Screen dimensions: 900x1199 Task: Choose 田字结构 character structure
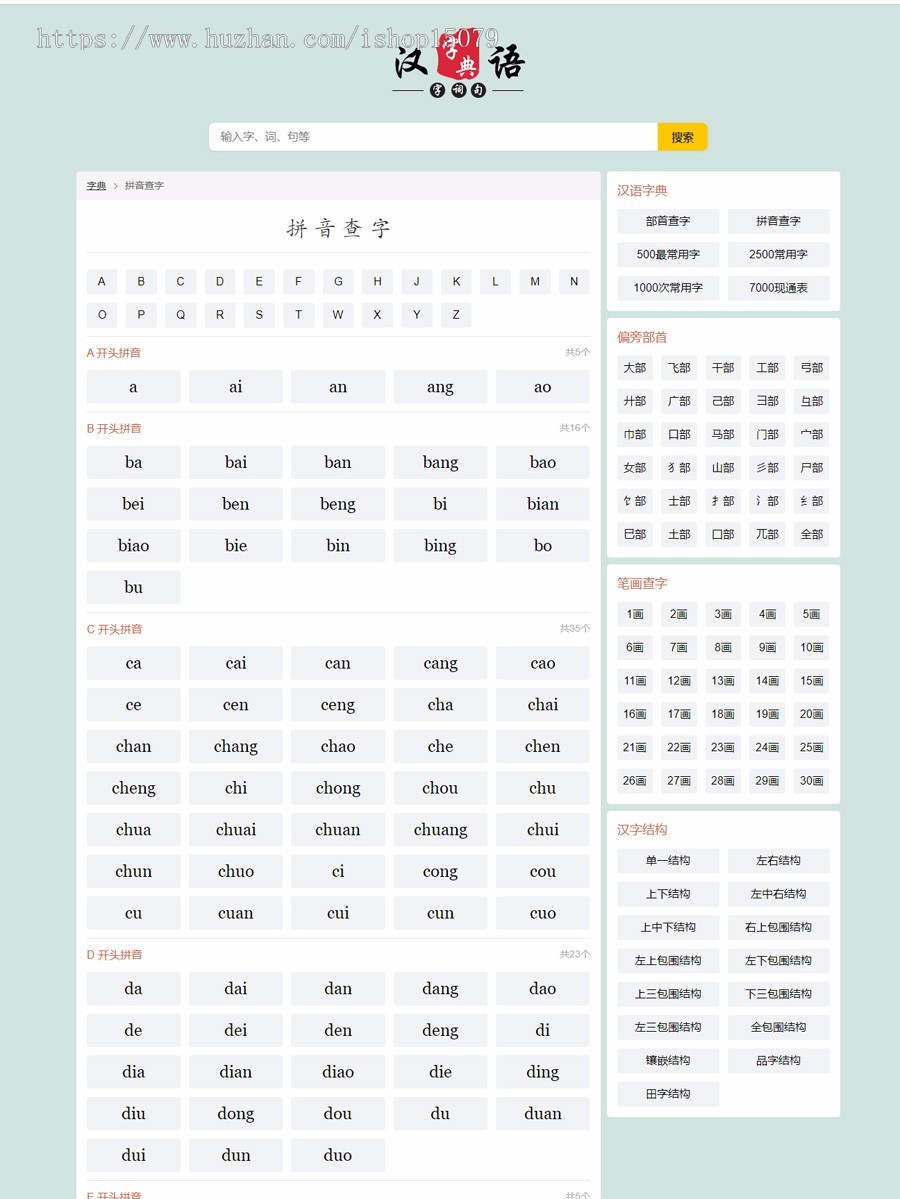(668, 1093)
